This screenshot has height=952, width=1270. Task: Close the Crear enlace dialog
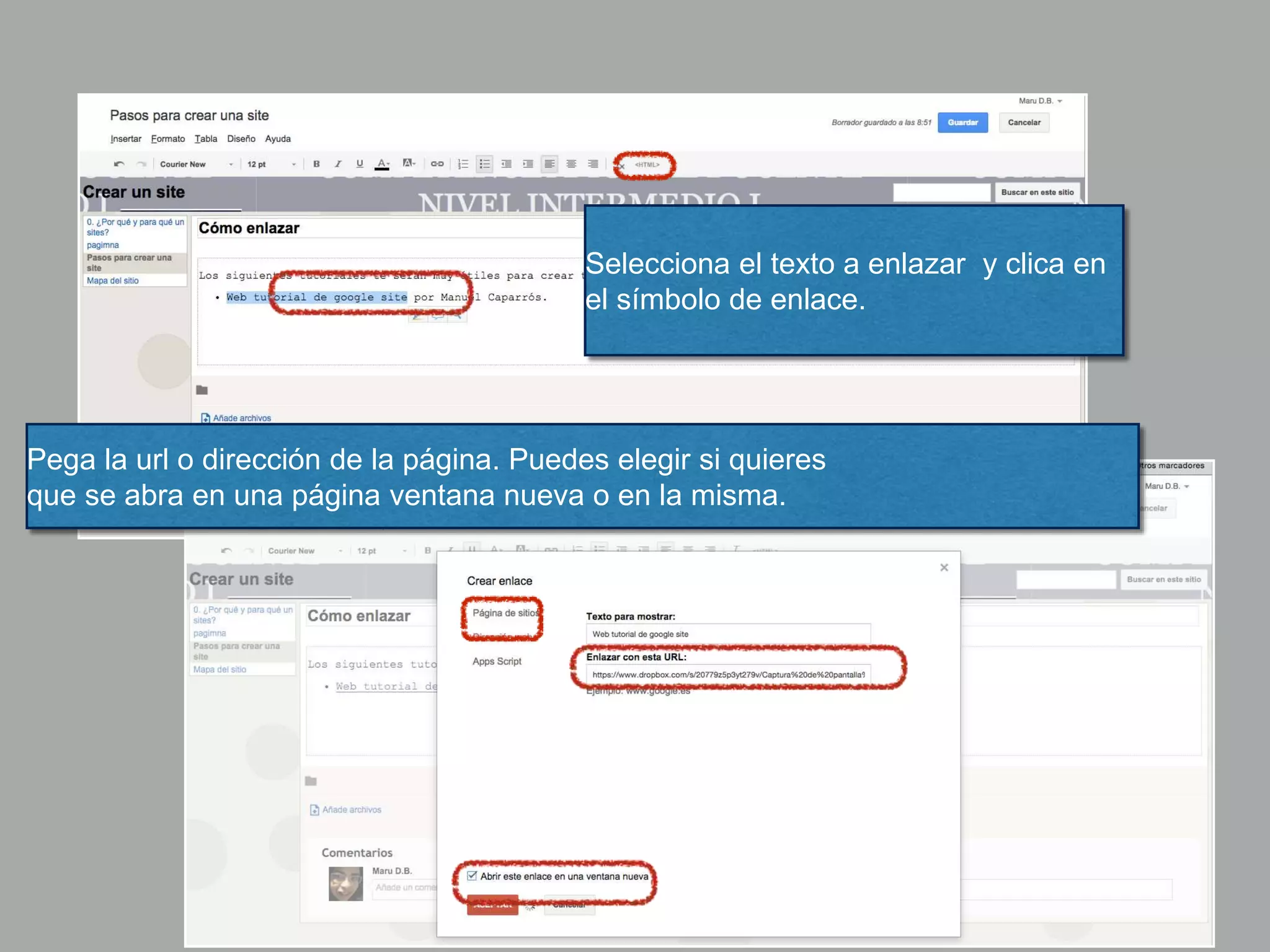944,567
